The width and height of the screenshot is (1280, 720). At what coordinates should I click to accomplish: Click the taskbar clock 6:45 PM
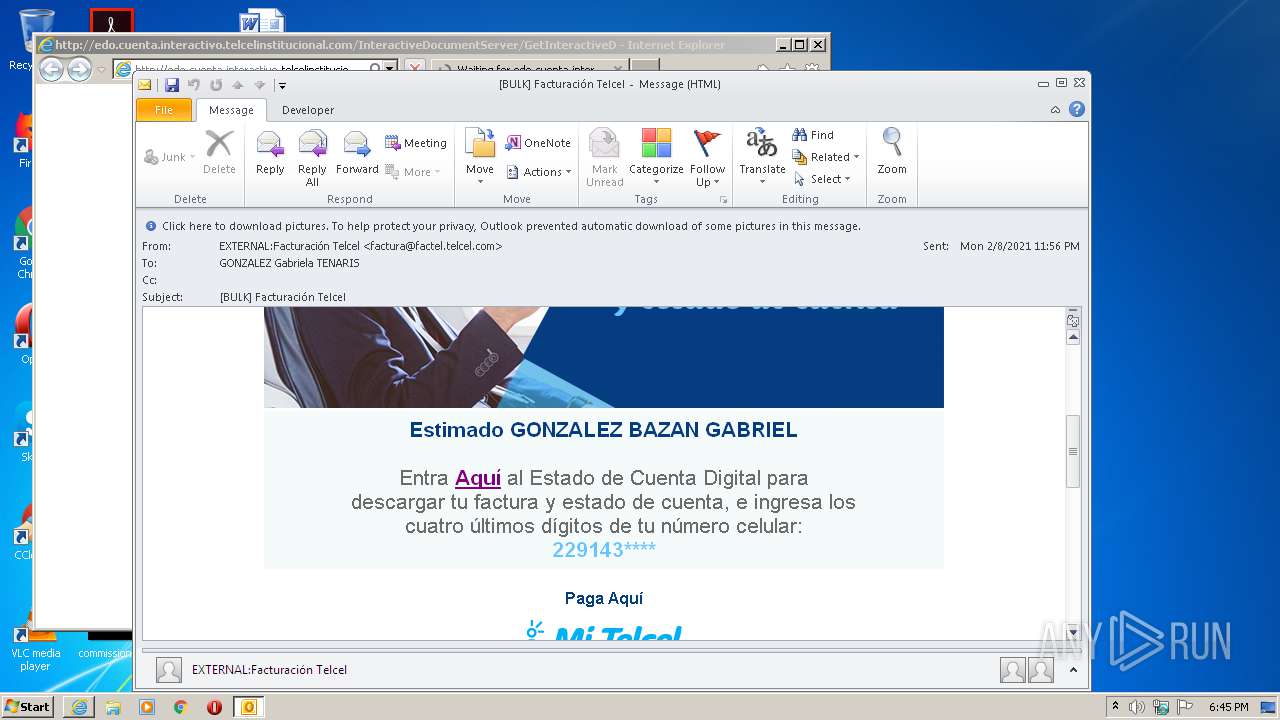(1228, 707)
